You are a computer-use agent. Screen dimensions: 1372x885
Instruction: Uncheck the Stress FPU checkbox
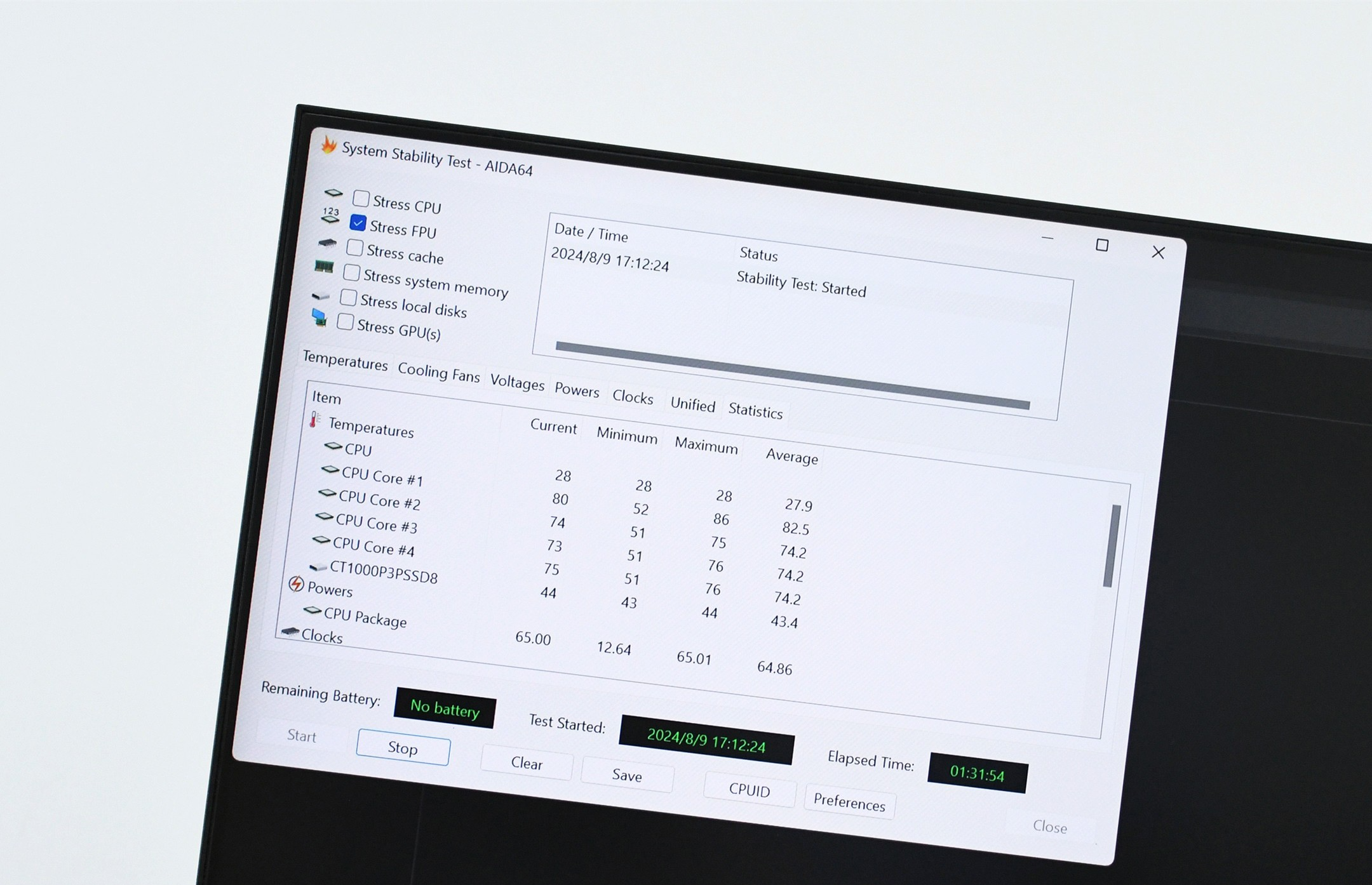point(358,223)
